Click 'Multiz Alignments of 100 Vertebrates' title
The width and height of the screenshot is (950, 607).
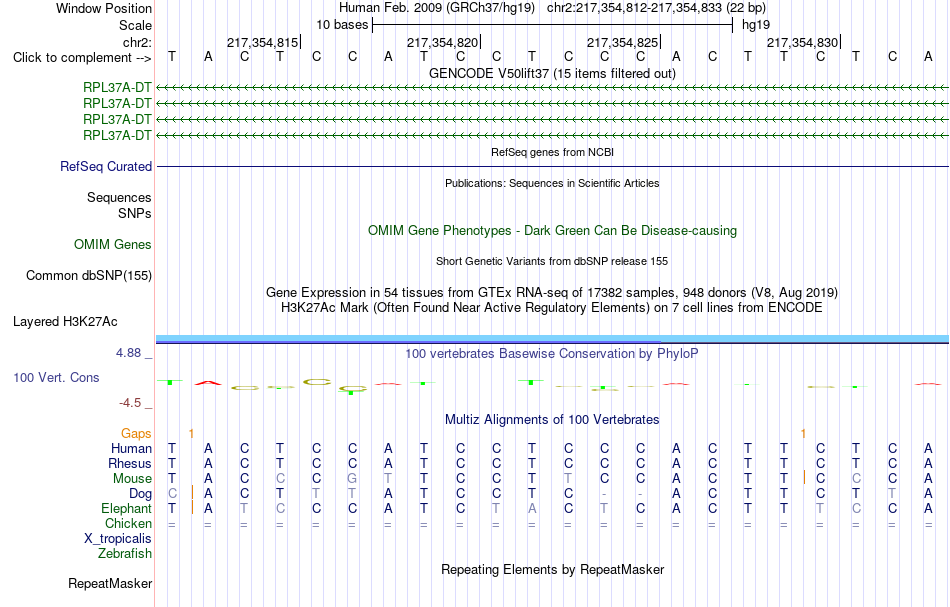552,419
